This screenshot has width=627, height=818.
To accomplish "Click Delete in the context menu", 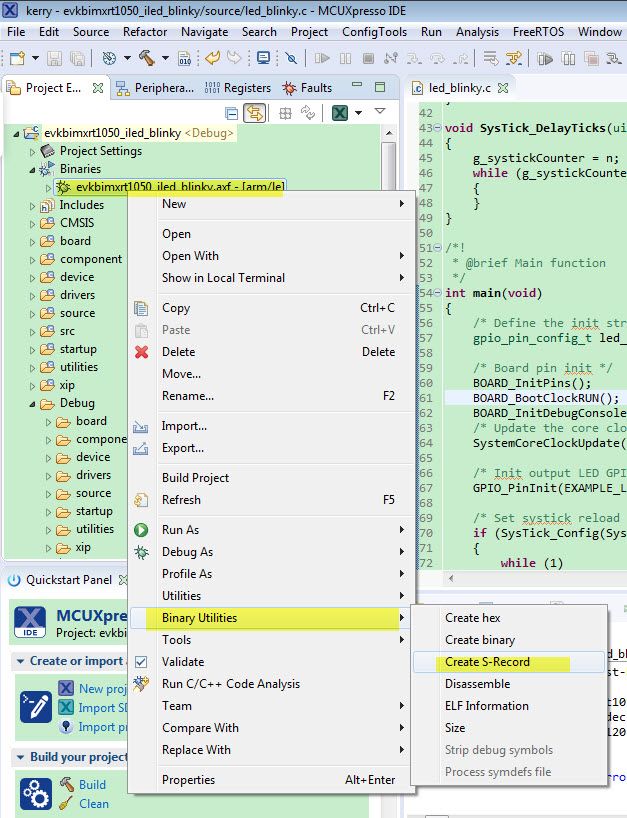I will 270,352.
